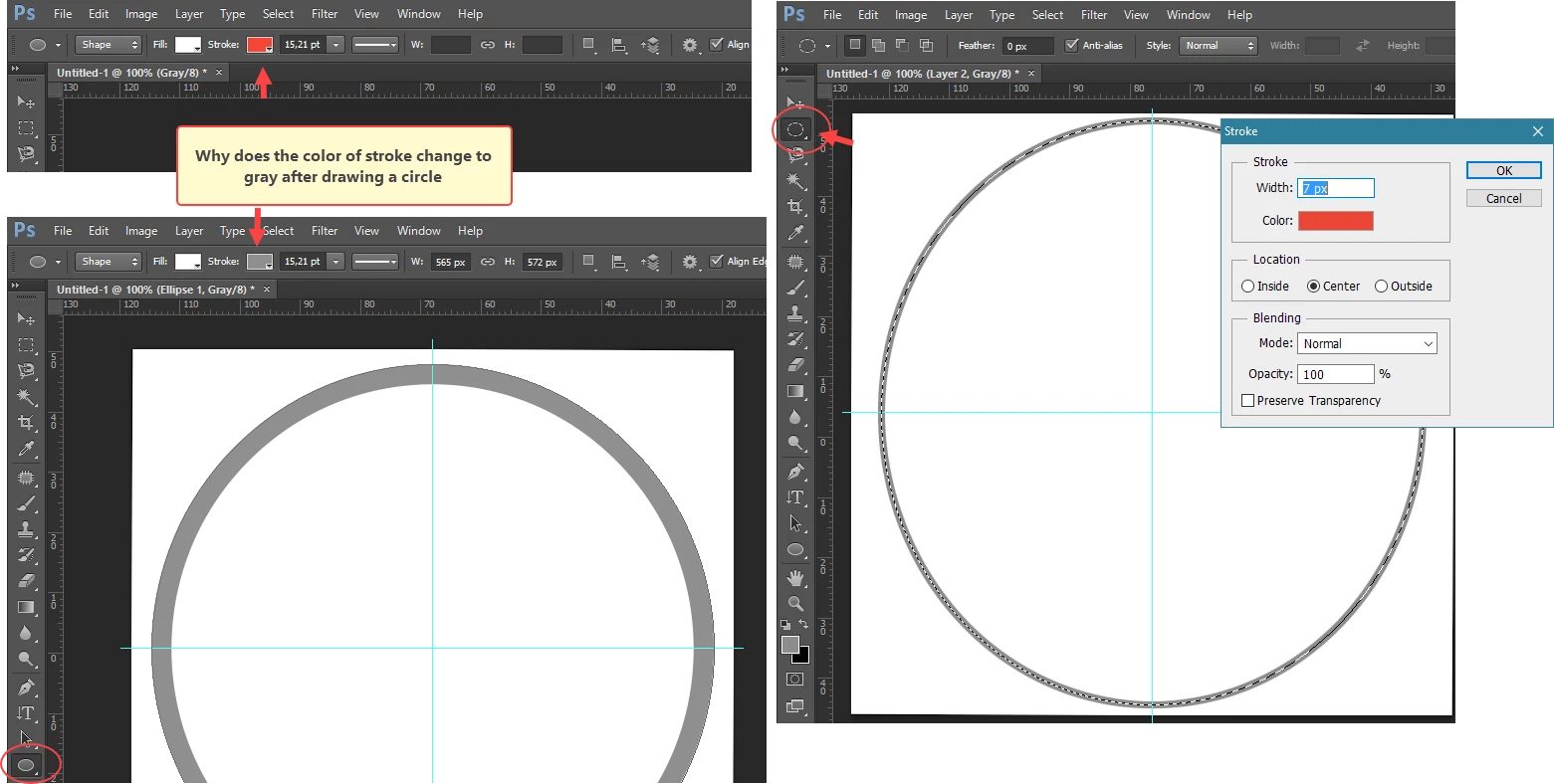Click Width field in Stroke dialog
The width and height of the screenshot is (1554, 784).
click(x=1336, y=188)
